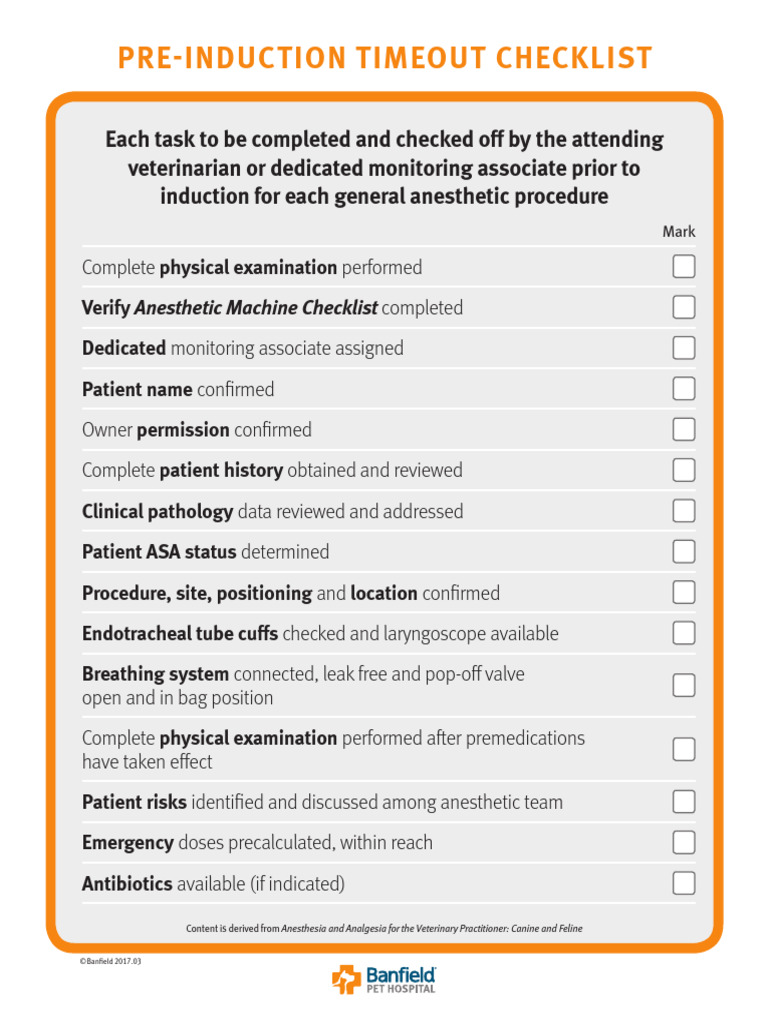Click the Pre-Induction Timeout Checklist title
Screen dimensions: 768x1024
point(385,58)
